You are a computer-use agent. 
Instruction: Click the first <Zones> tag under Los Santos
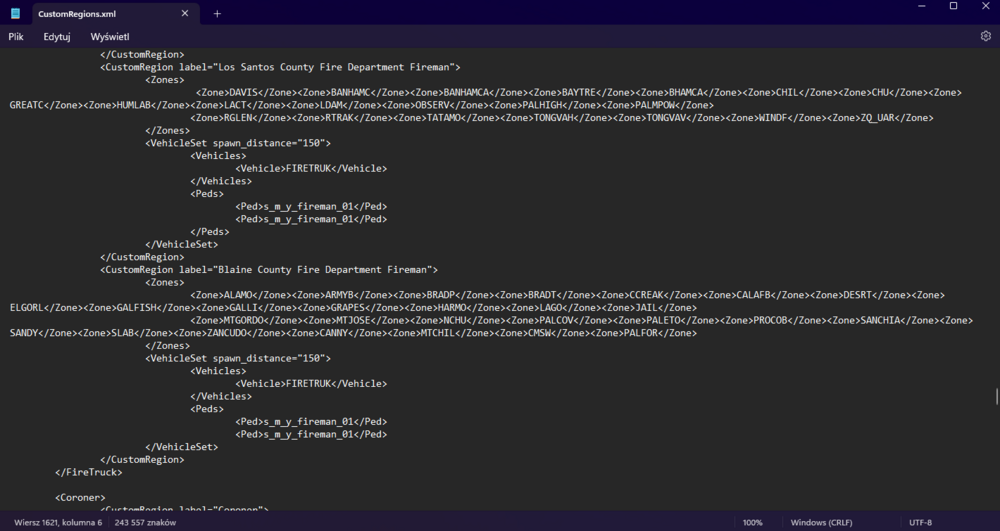pyautogui.click(x=165, y=80)
